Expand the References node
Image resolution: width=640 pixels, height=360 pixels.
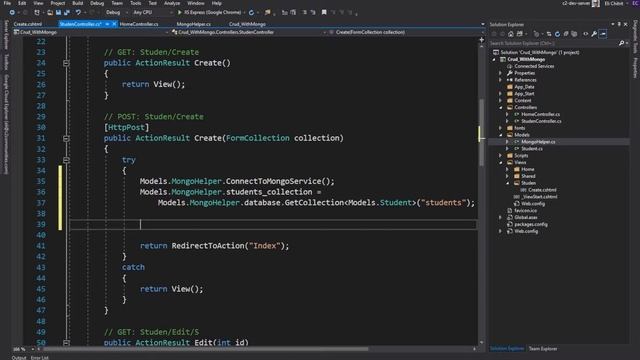coord(501,80)
